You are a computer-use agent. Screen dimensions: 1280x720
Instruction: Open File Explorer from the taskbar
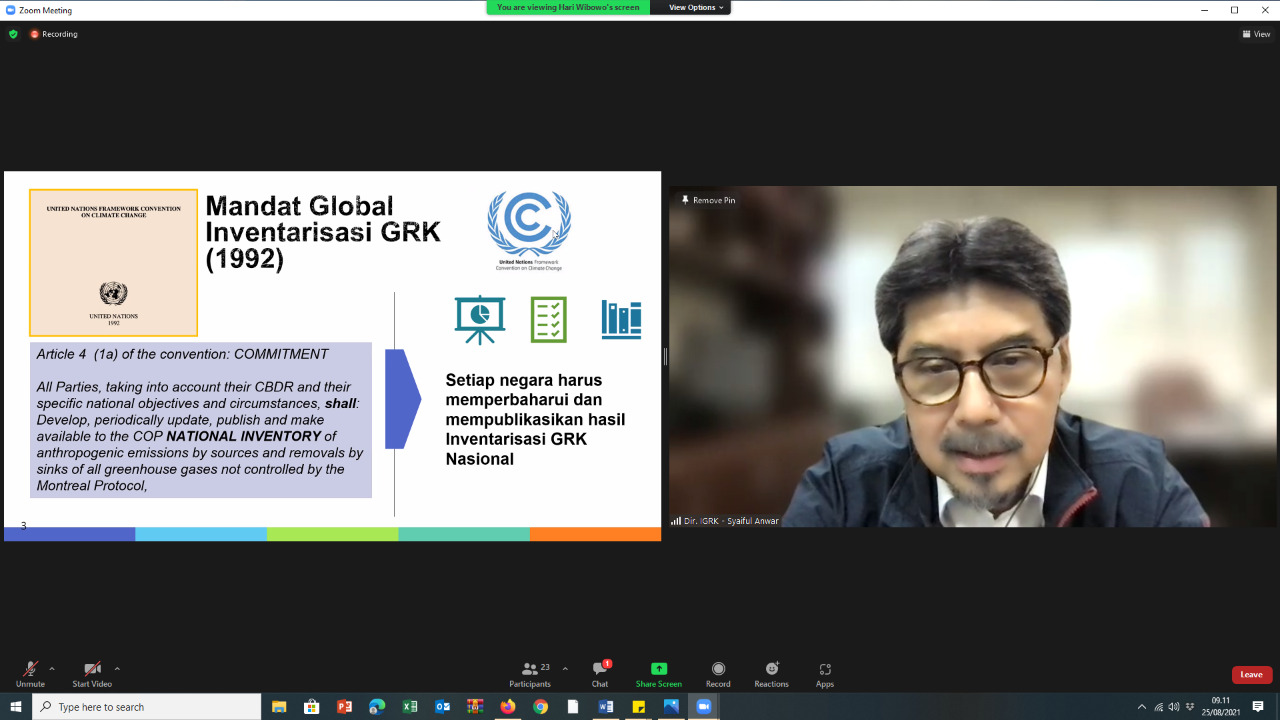pyautogui.click(x=279, y=707)
